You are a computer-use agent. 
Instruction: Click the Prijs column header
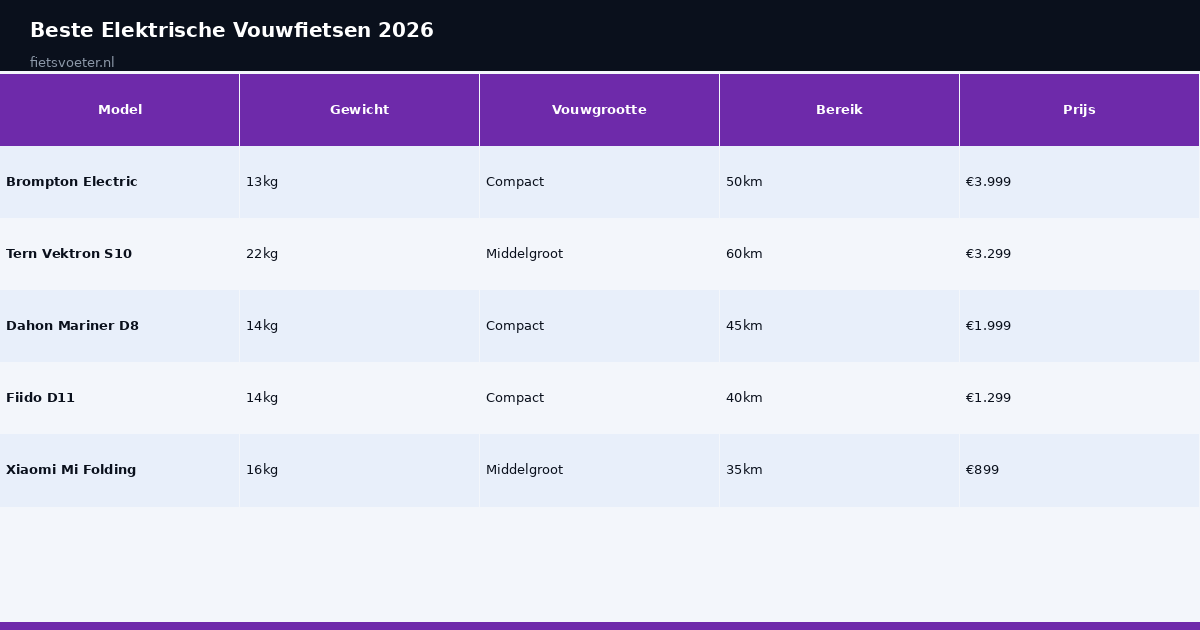(1079, 110)
